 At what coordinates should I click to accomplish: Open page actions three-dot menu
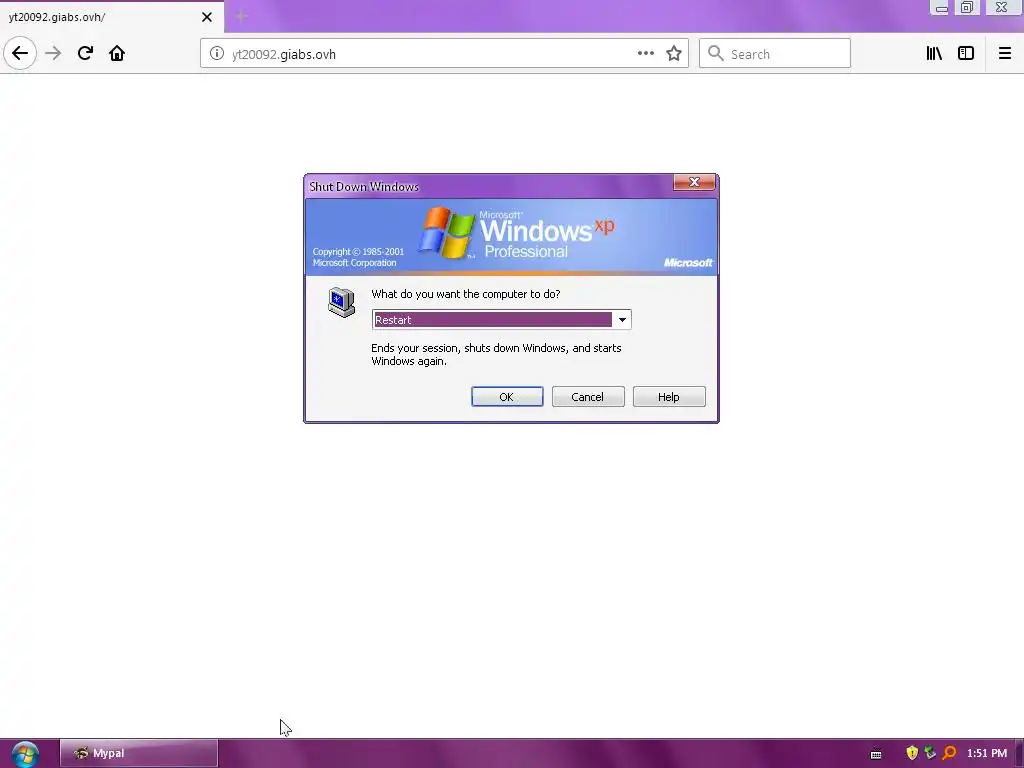[646, 54]
